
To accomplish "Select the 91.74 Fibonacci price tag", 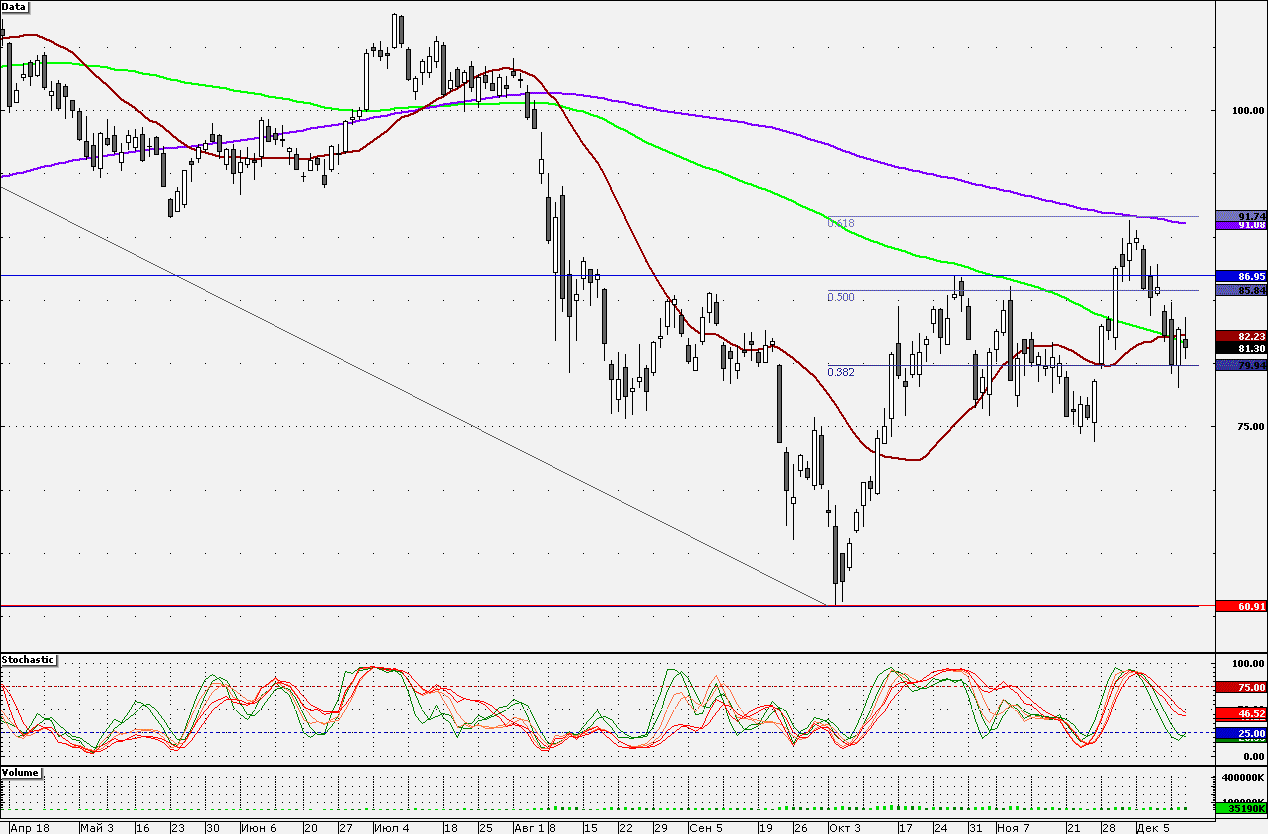I will point(1241,216).
